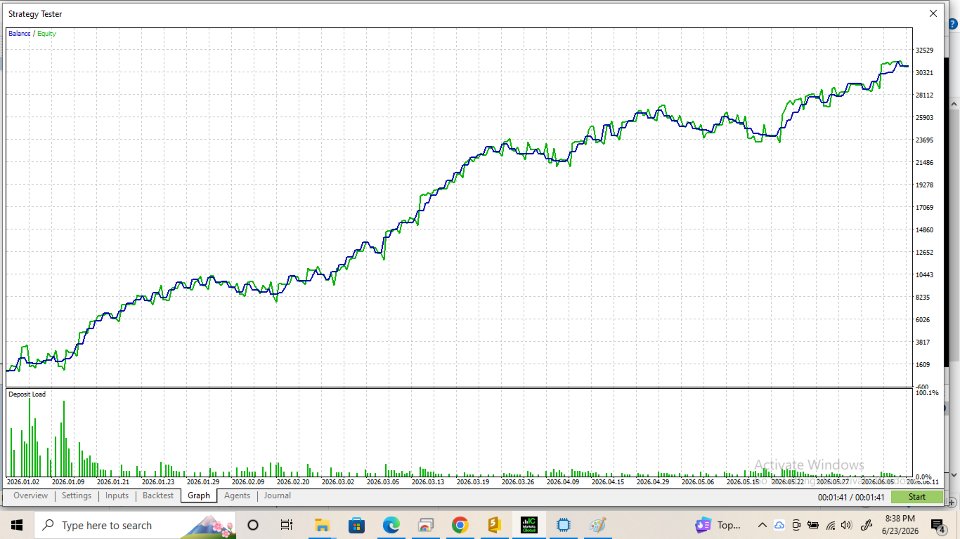The width and height of the screenshot is (960, 539).
Task: Show hidden system tray icons
Action: pyautogui.click(x=762, y=525)
